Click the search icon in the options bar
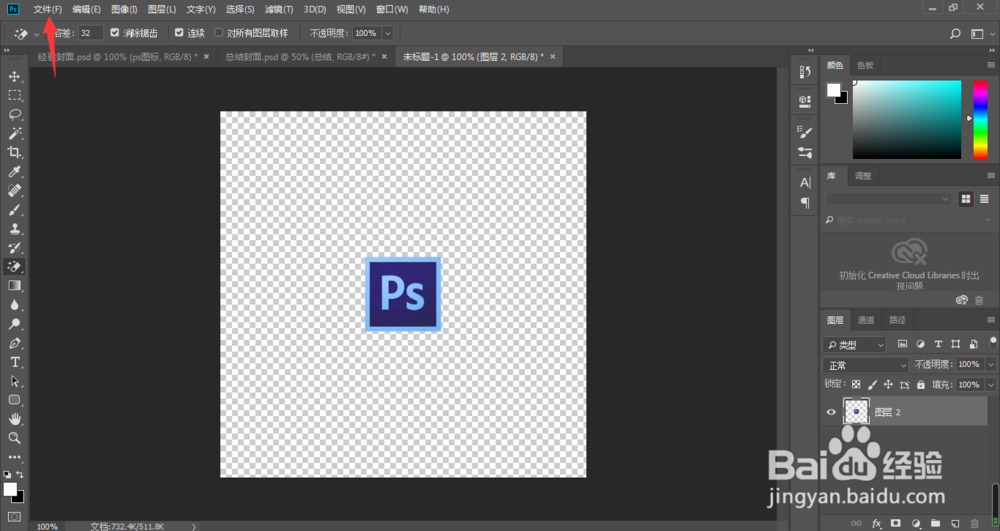The image size is (1000, 531). click(x=955, y=34)
